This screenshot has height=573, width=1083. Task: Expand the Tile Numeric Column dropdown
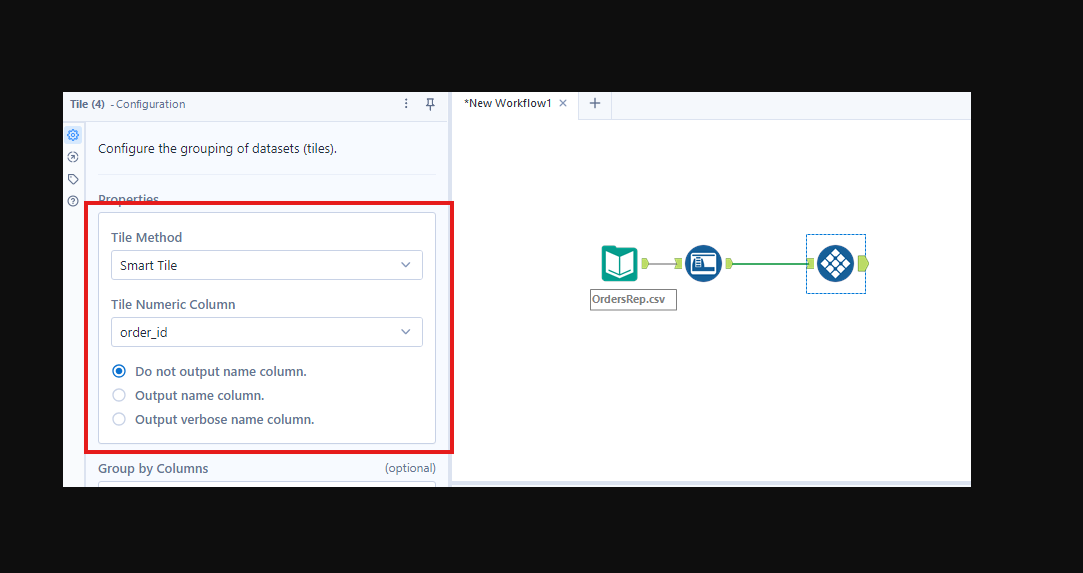(x=266, y=332)
